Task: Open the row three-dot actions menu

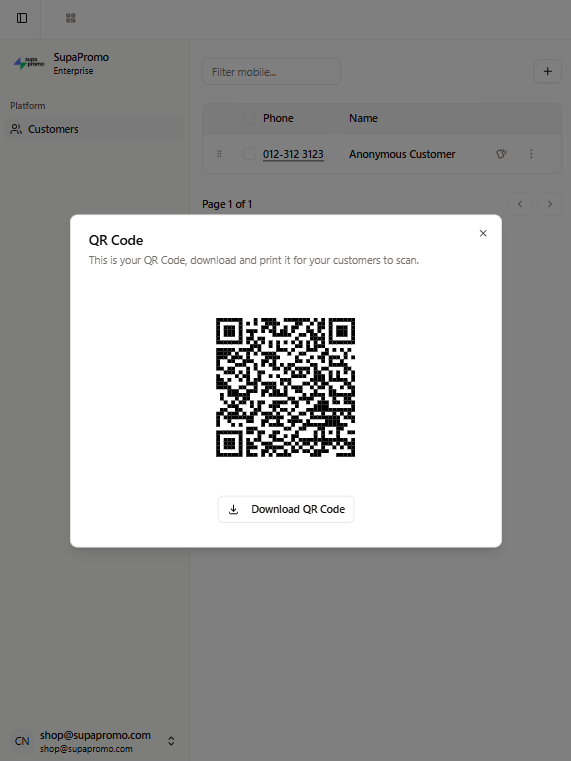Action: click(x=531, y=154)
